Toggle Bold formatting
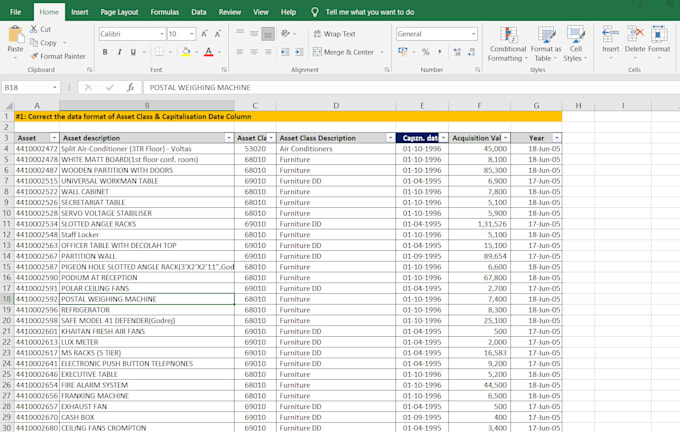Viewport: 680px width, 432px height. pos(105,52)
